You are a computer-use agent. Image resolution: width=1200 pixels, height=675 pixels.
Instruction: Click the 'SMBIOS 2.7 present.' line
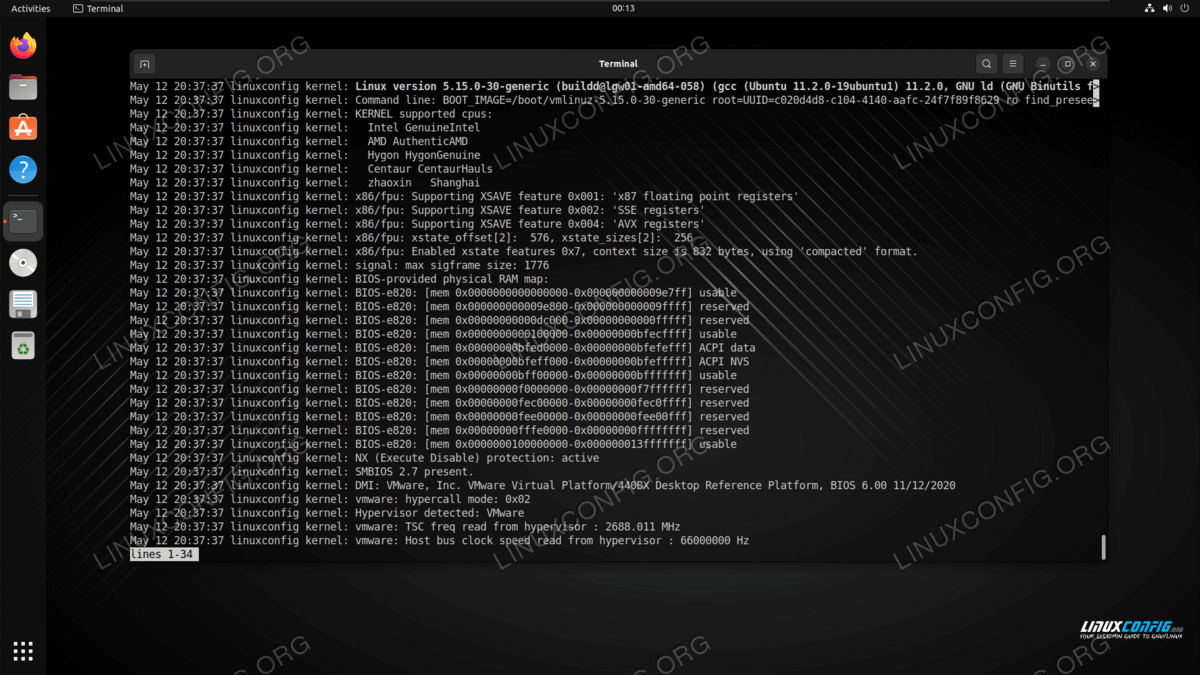(x=302, y=472)
